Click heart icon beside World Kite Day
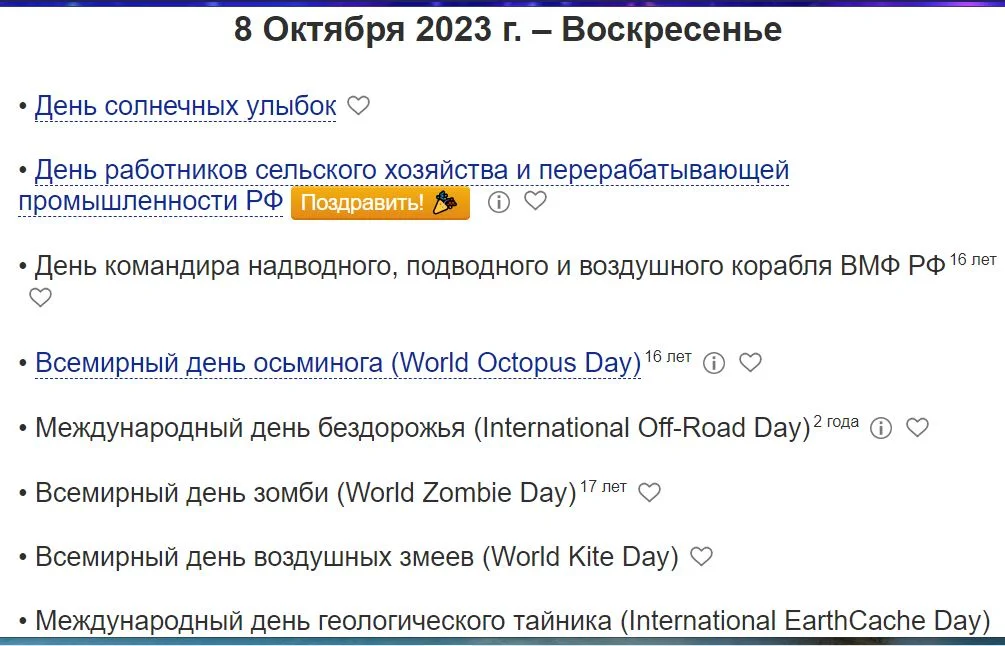1005x646 pixels. coord(702,556)
